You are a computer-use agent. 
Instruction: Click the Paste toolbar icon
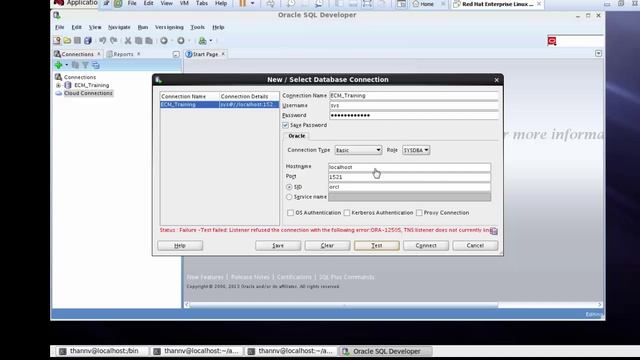click(149, 40)
